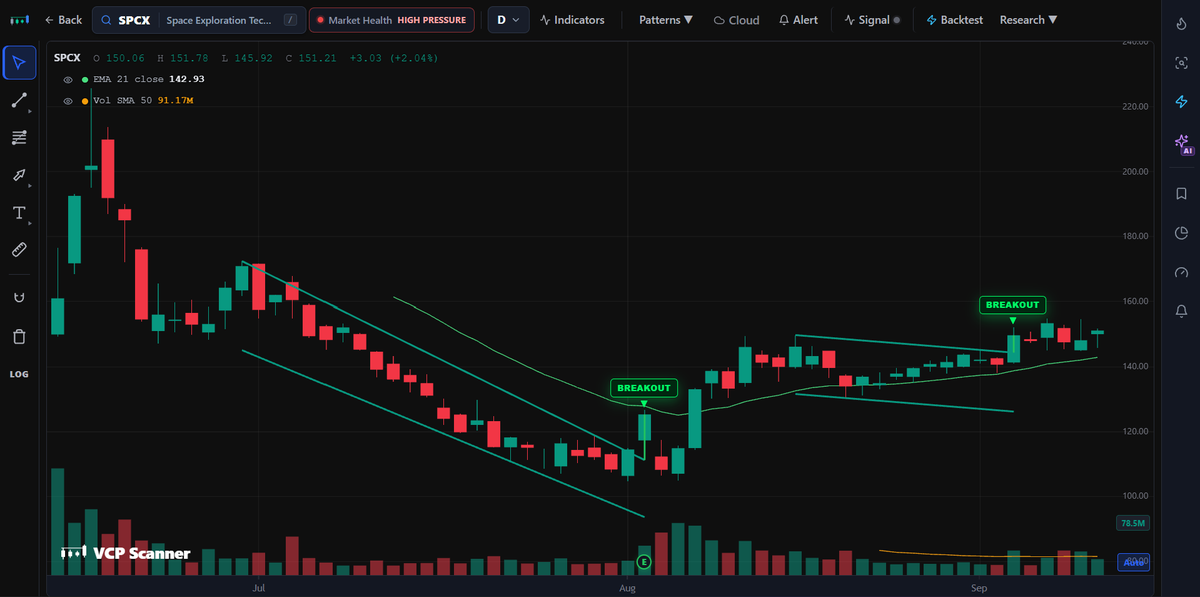Click the 78.5M volume label
This screenshot has height=597, width=1200.
pos(1132,523)
